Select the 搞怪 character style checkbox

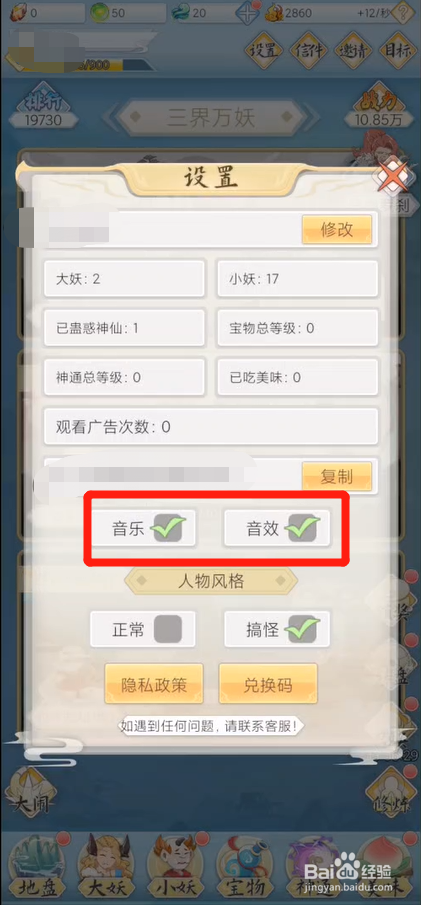303,629
